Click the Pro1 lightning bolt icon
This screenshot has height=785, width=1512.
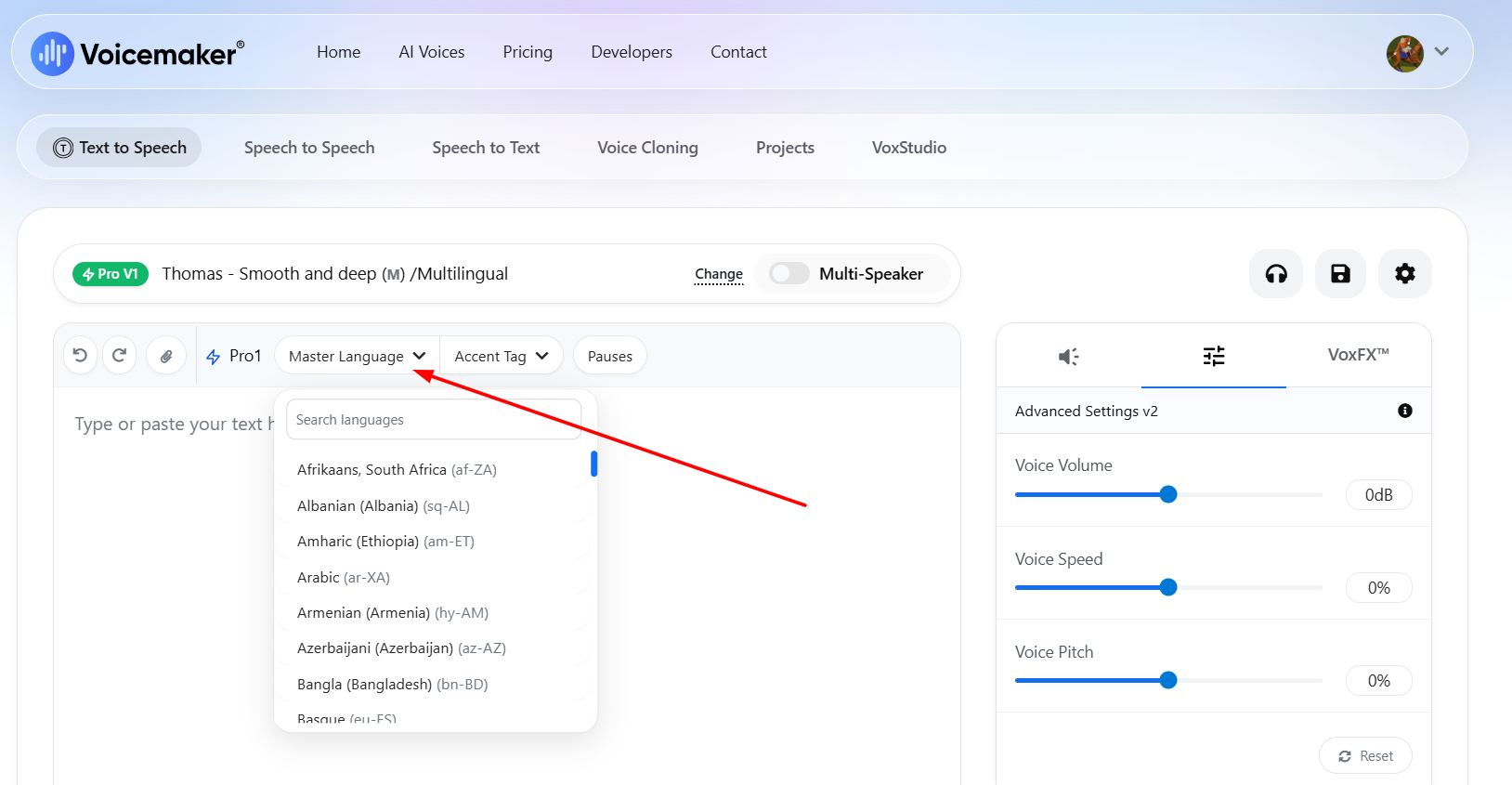(x=214, y=356)
